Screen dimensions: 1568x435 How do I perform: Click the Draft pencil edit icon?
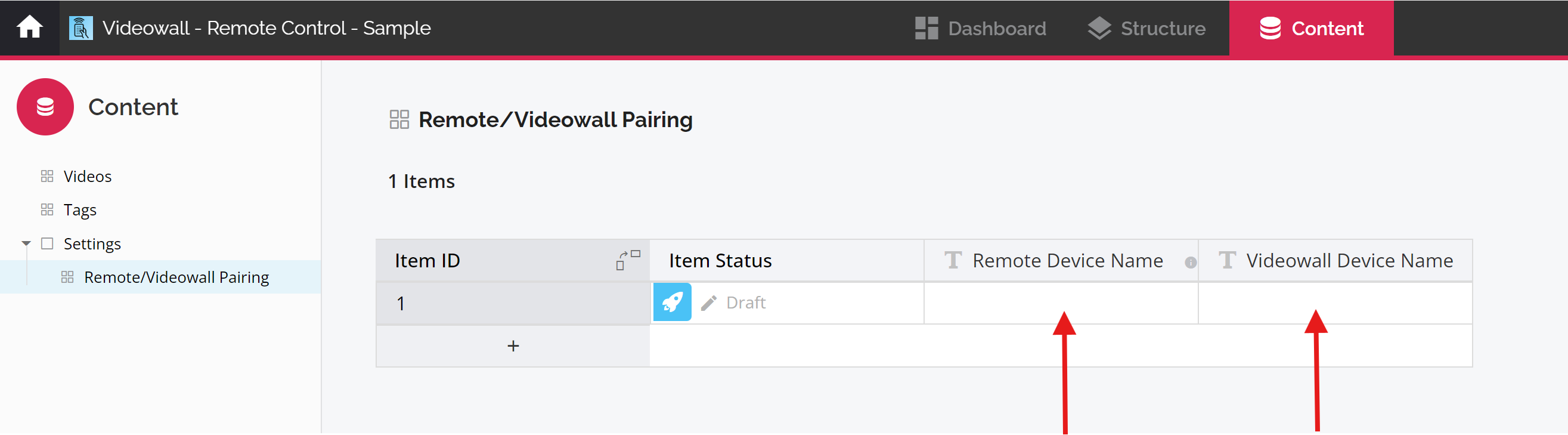pos(708,303)
